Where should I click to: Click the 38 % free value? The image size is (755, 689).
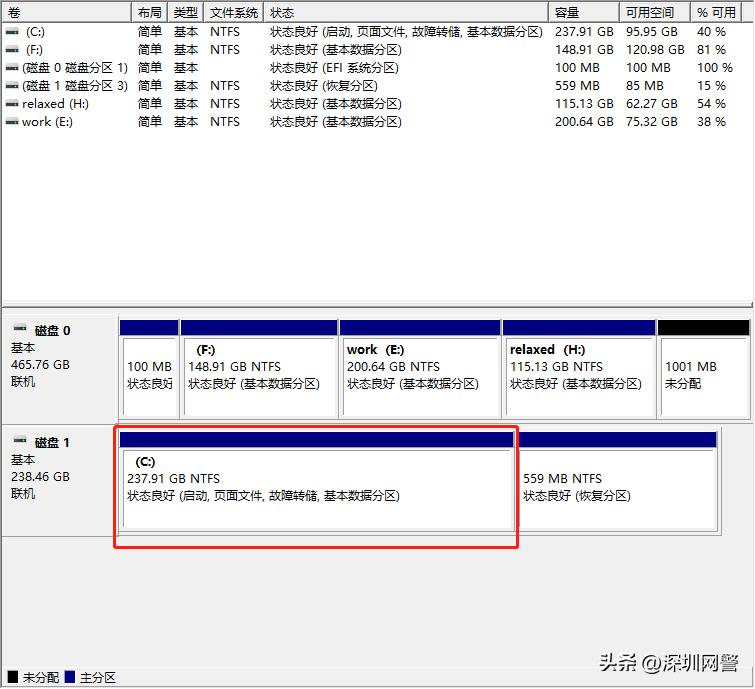tap(711, 122)
